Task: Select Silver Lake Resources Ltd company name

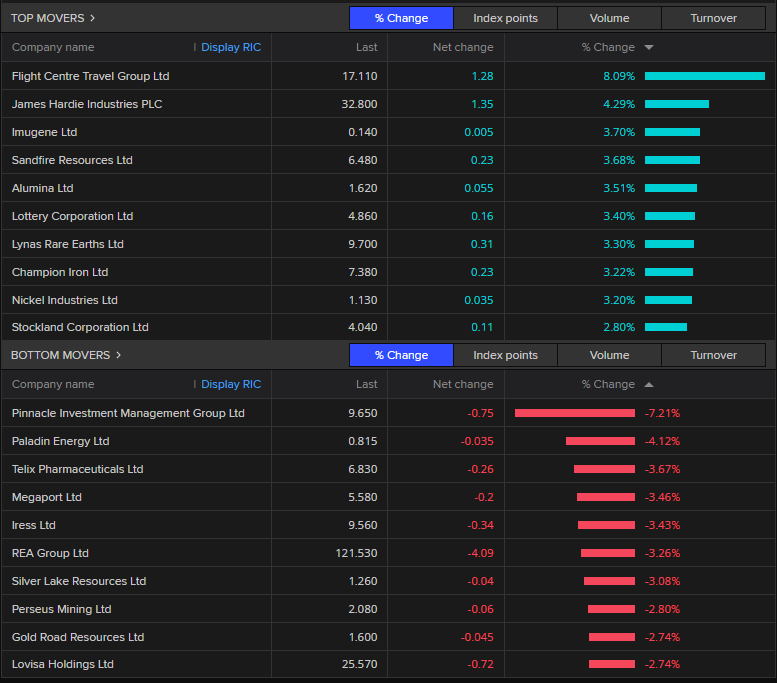Action: [x=79, y=581]
